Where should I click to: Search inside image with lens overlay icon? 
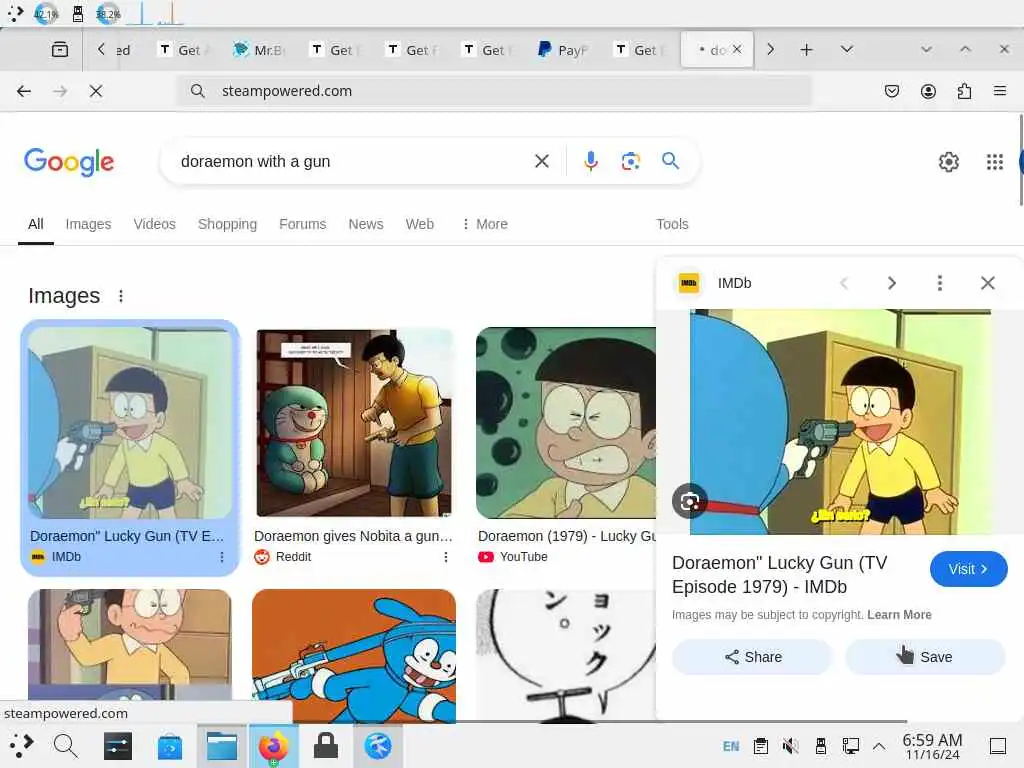coord(690,501)
